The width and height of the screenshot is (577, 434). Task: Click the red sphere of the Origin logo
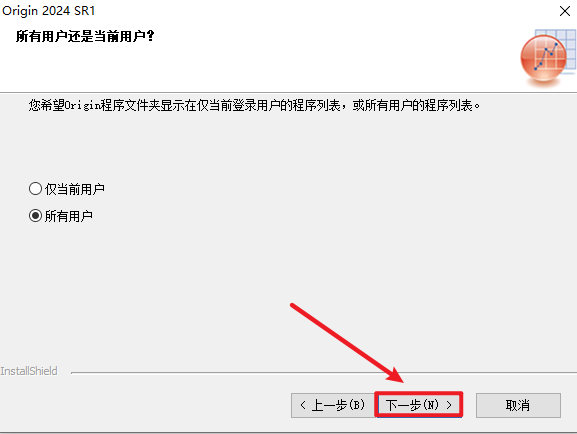pos(543,58)
